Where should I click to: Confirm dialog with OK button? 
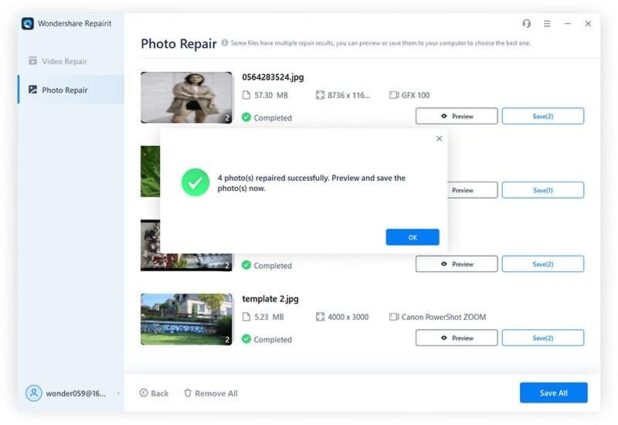[412, 237]
